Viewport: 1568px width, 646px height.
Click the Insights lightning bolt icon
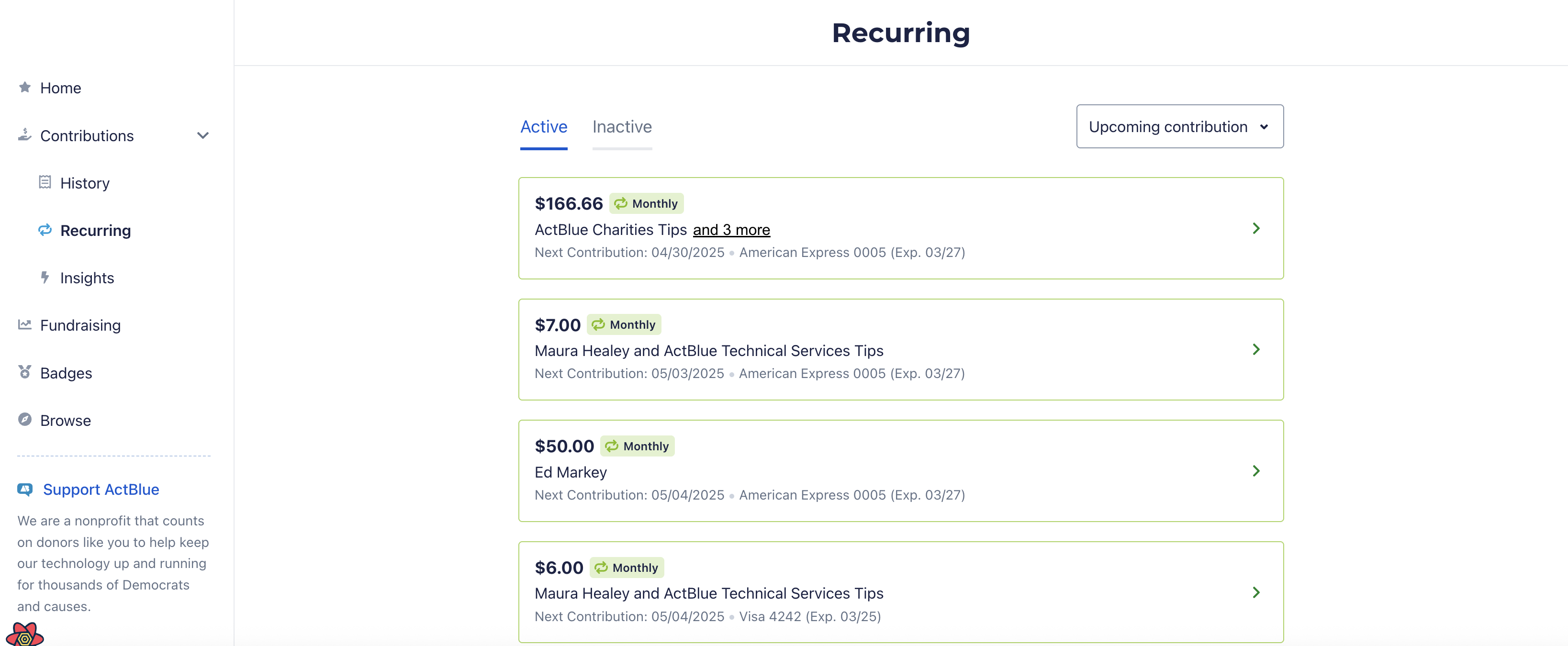point(45,278)
